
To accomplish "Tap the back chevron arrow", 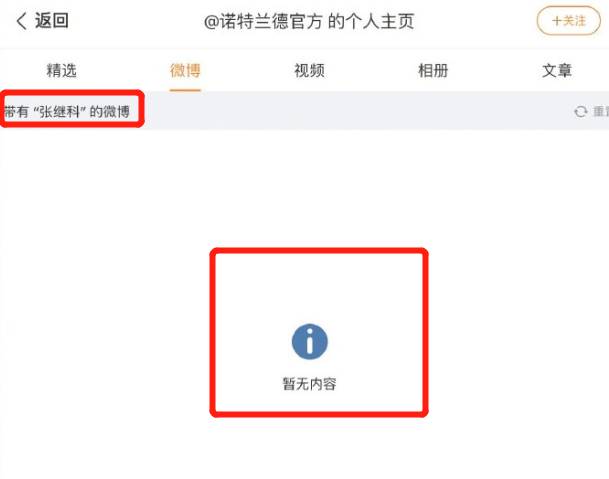I will click(22, 21).
